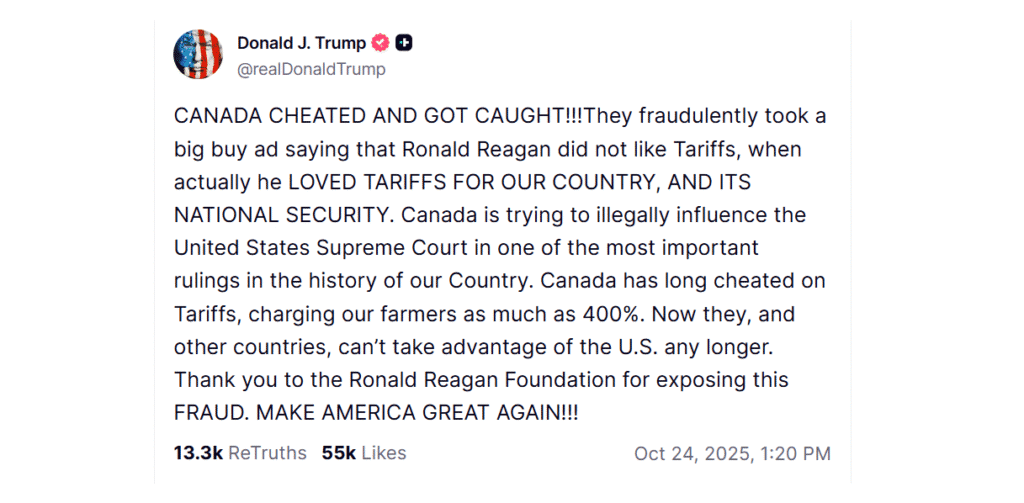1024x503 pixels.
Task: Click the @realDonaldTrump handle
Action: coord(311,69)
